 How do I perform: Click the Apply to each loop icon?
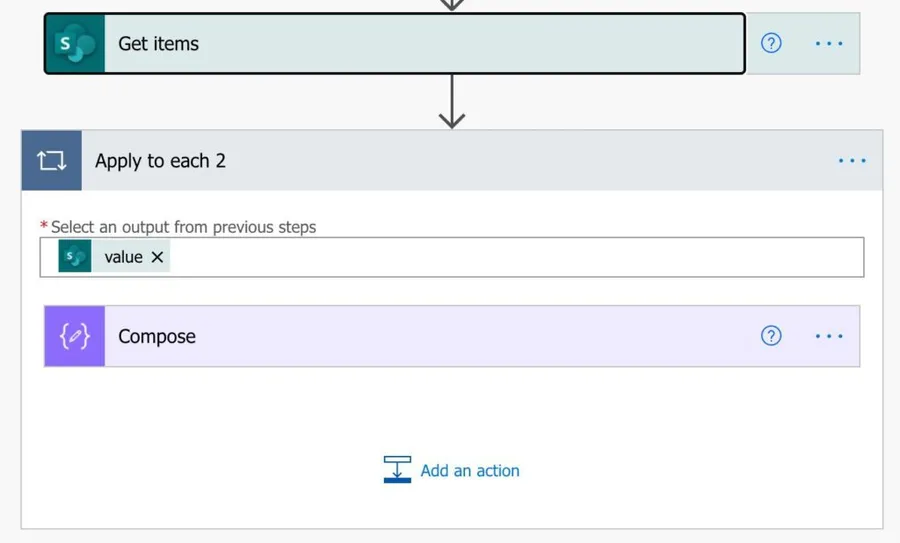[52, 161]
